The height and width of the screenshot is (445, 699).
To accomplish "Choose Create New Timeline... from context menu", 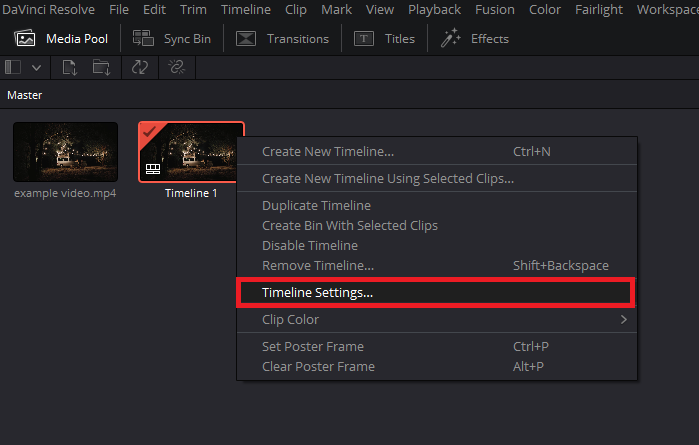I will (437, 152).
